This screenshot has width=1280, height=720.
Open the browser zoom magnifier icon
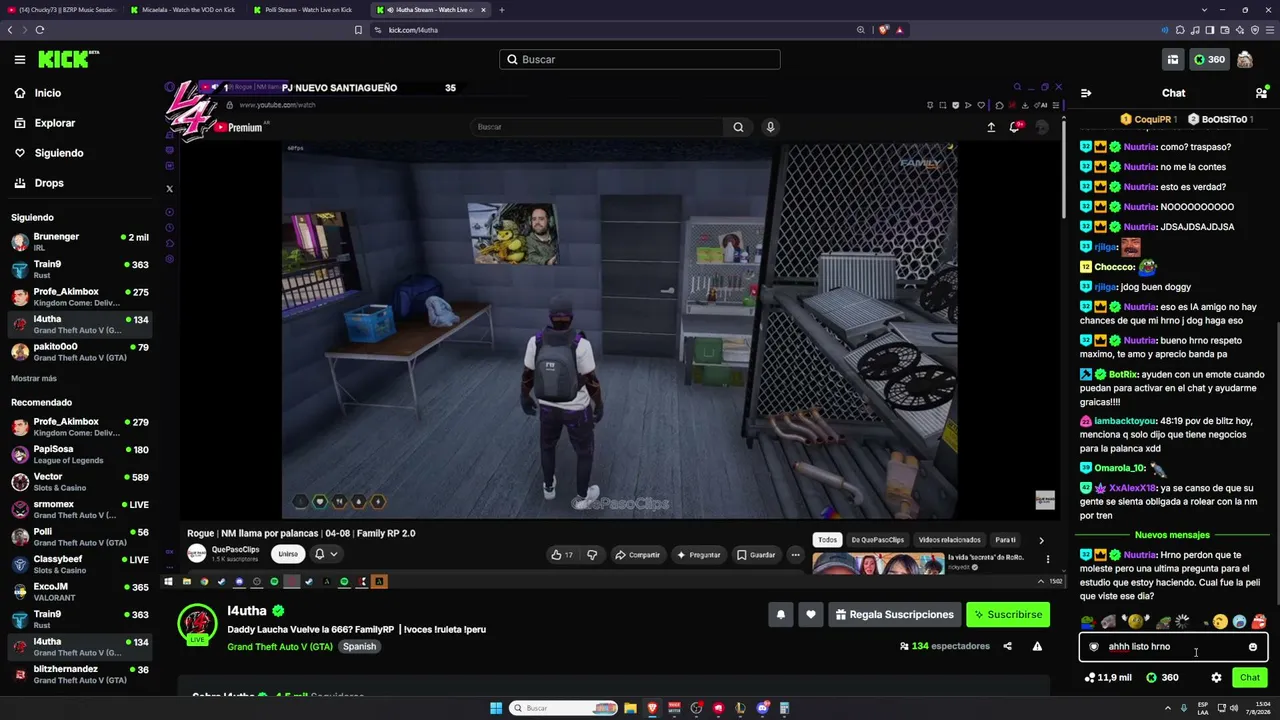(861, 30)
